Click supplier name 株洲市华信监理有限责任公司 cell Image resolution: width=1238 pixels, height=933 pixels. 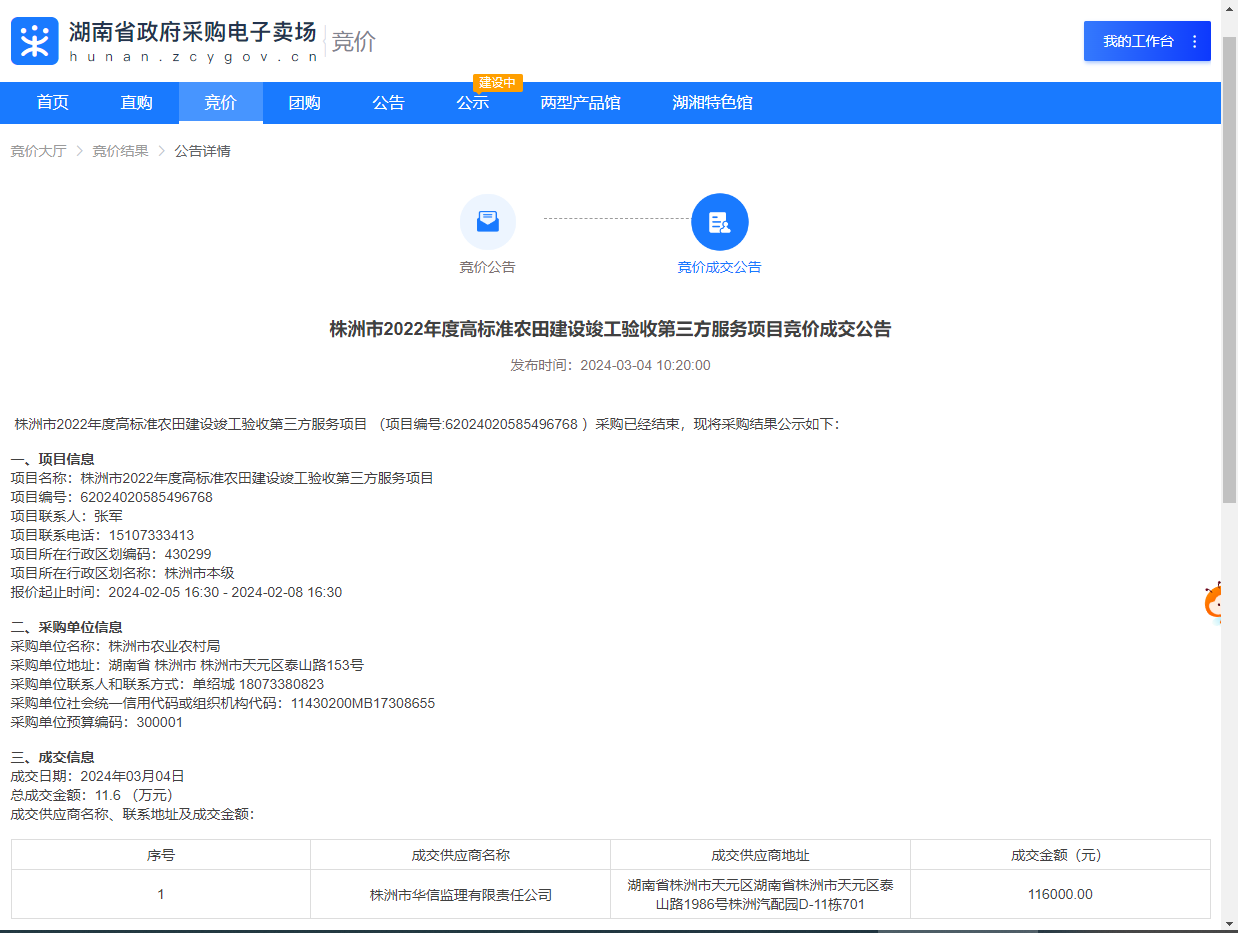click(x=460, y=895)
